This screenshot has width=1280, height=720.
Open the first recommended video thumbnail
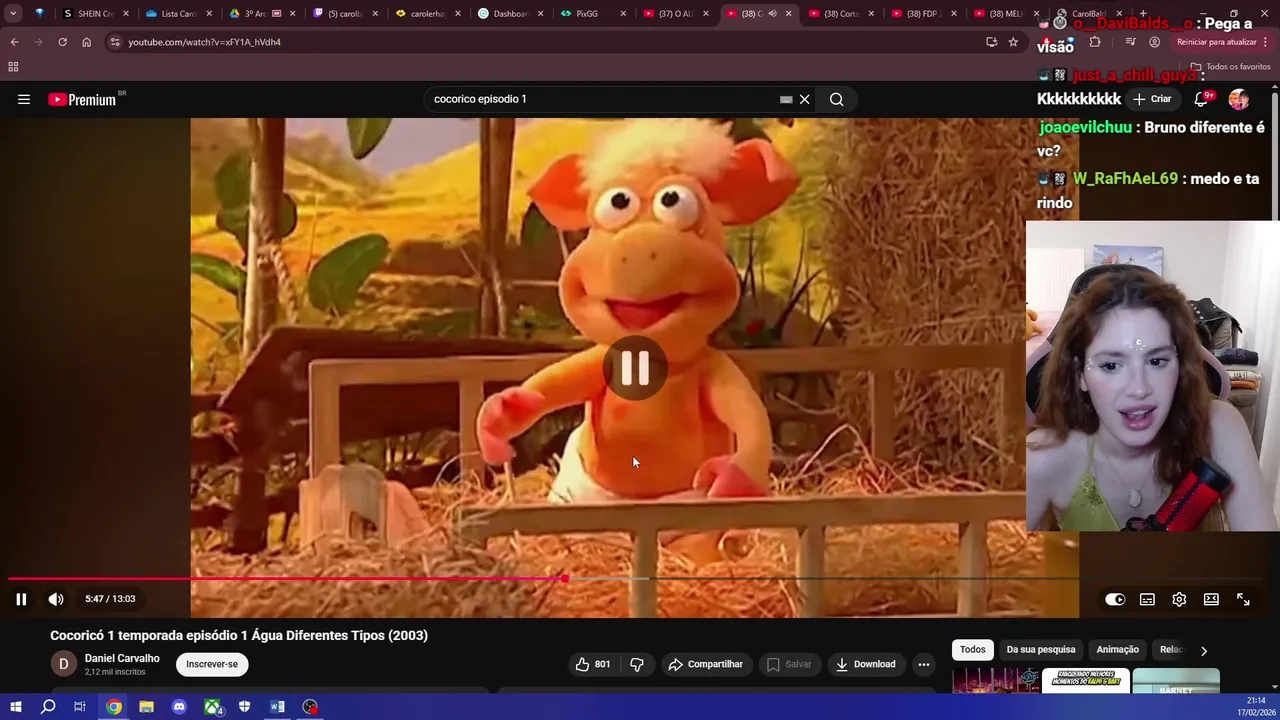[x=996, y=681]
